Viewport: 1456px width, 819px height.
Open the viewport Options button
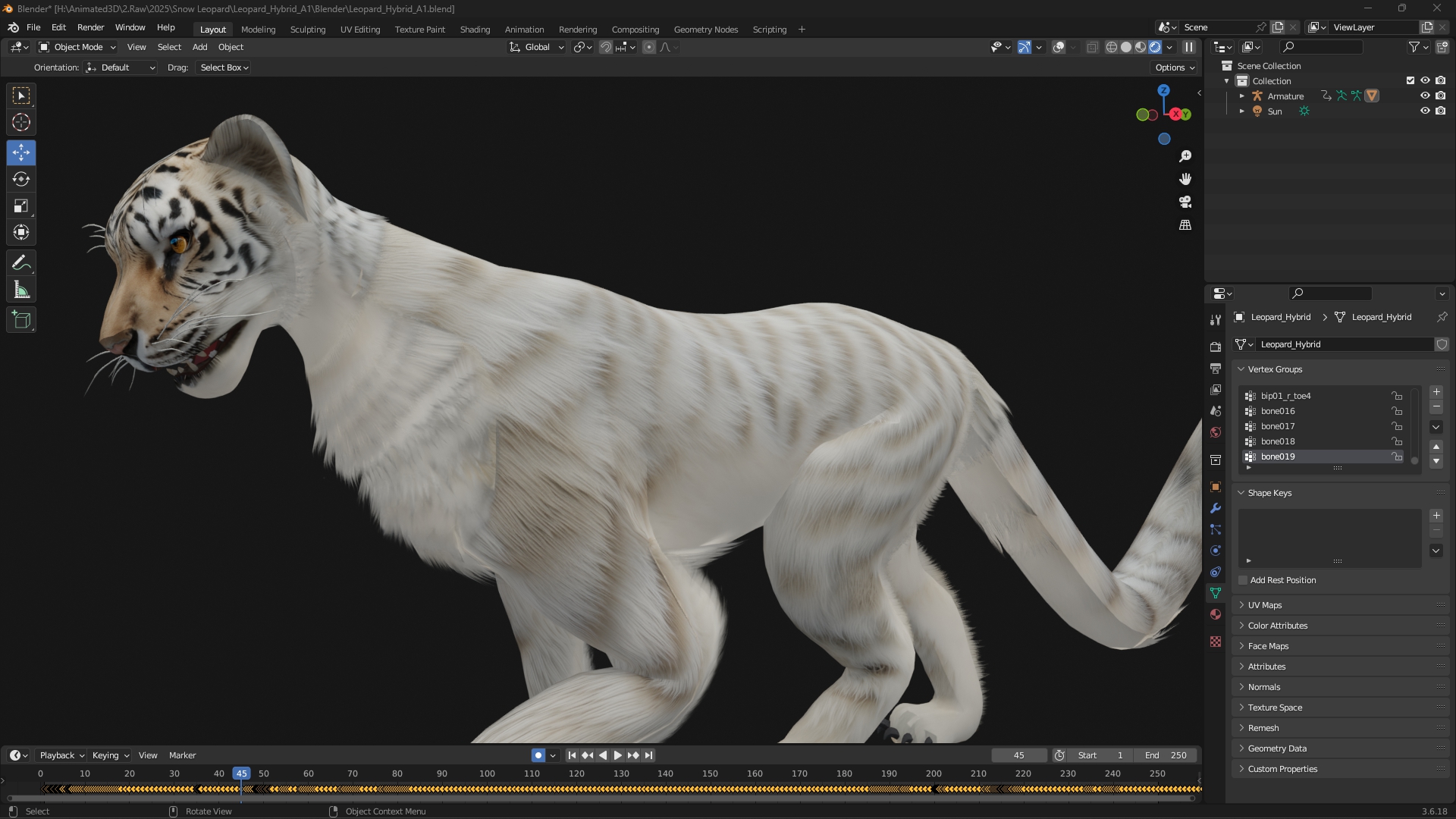pos(1175,67)
